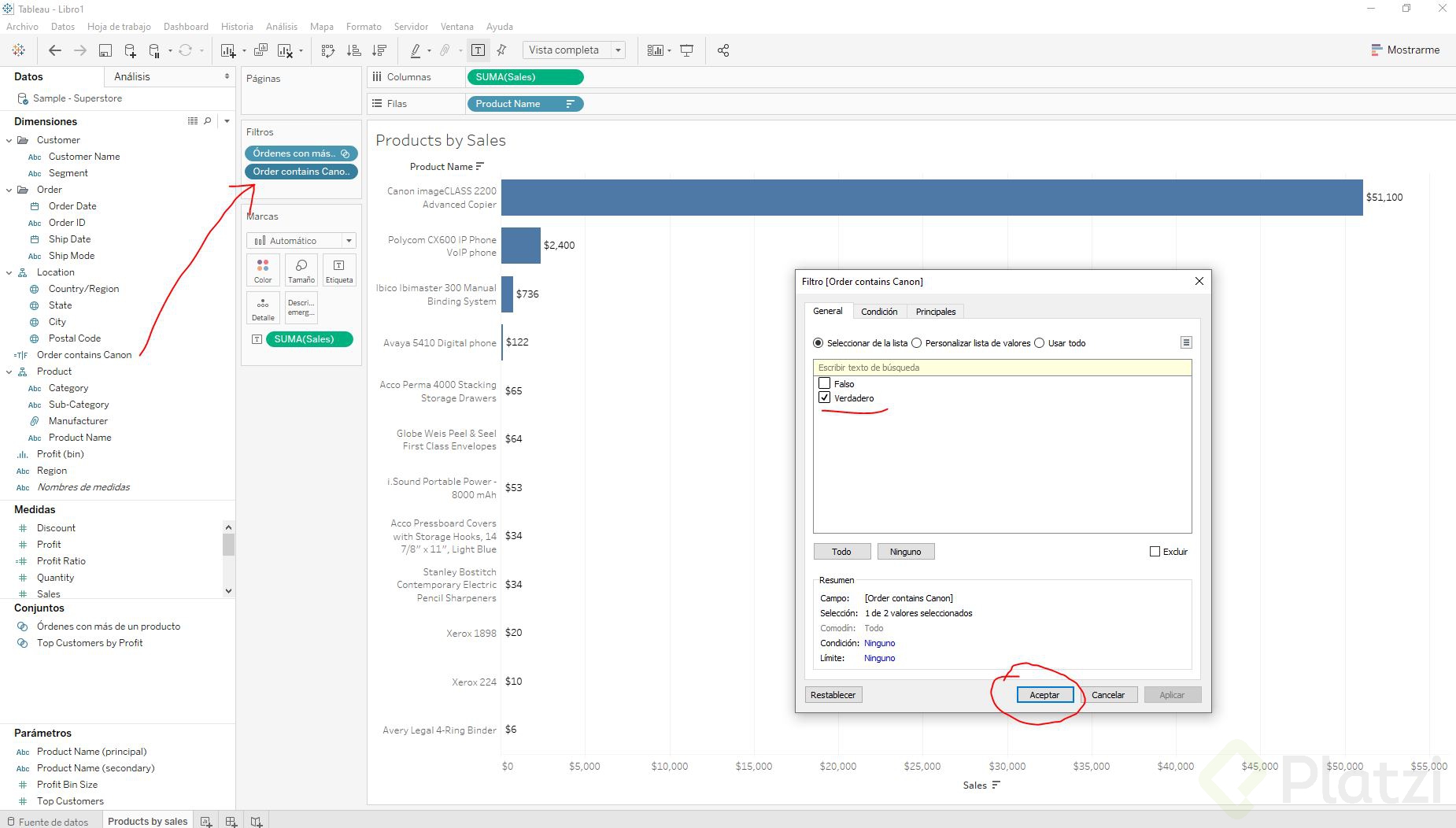Viewport: 1456px width, 828px height.
Task: Click the Mostrarme button
Action: pyautogui.click(x=1406, y=50)
